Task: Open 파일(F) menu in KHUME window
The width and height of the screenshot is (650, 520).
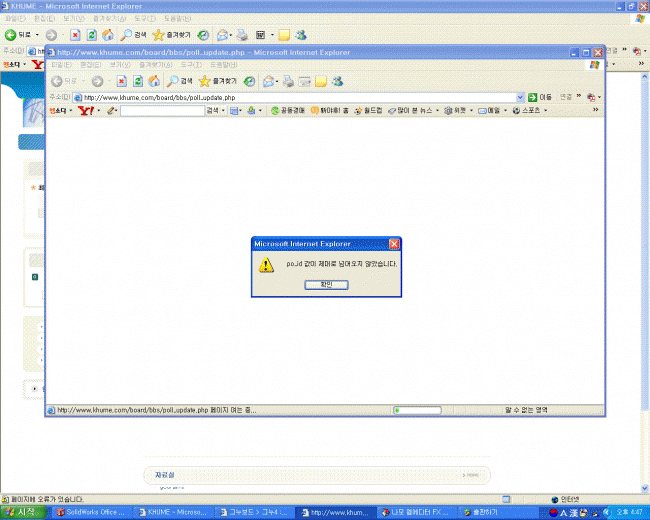Action: coord(15,19)
